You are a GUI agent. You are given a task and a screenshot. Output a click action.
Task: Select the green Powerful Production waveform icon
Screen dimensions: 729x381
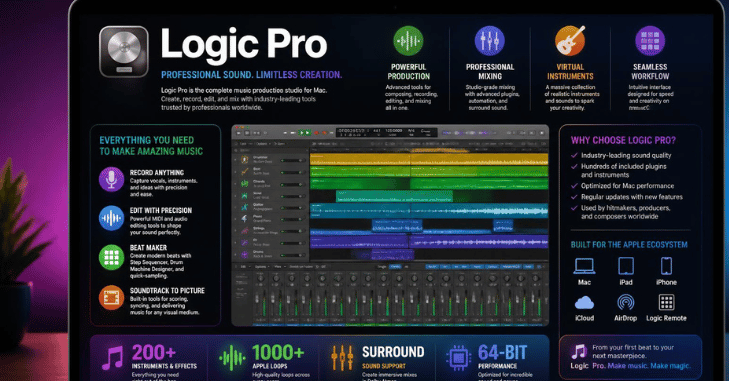tap(408, 41)
